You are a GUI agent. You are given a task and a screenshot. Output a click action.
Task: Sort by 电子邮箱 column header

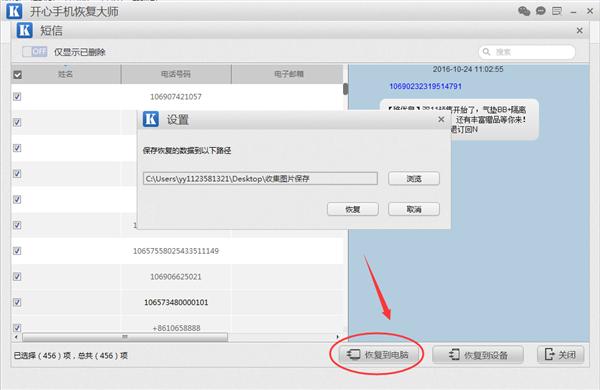point(288,74)
